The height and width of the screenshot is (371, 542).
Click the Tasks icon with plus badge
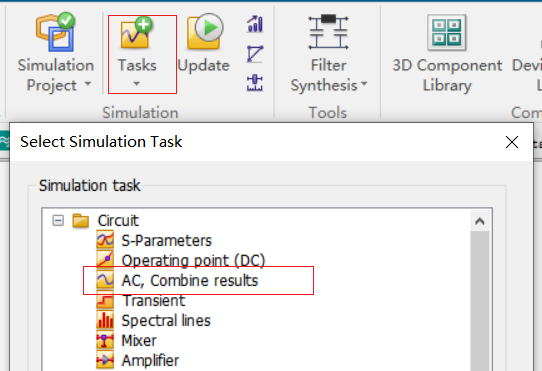pyautogui.click(x=137, y=33)
